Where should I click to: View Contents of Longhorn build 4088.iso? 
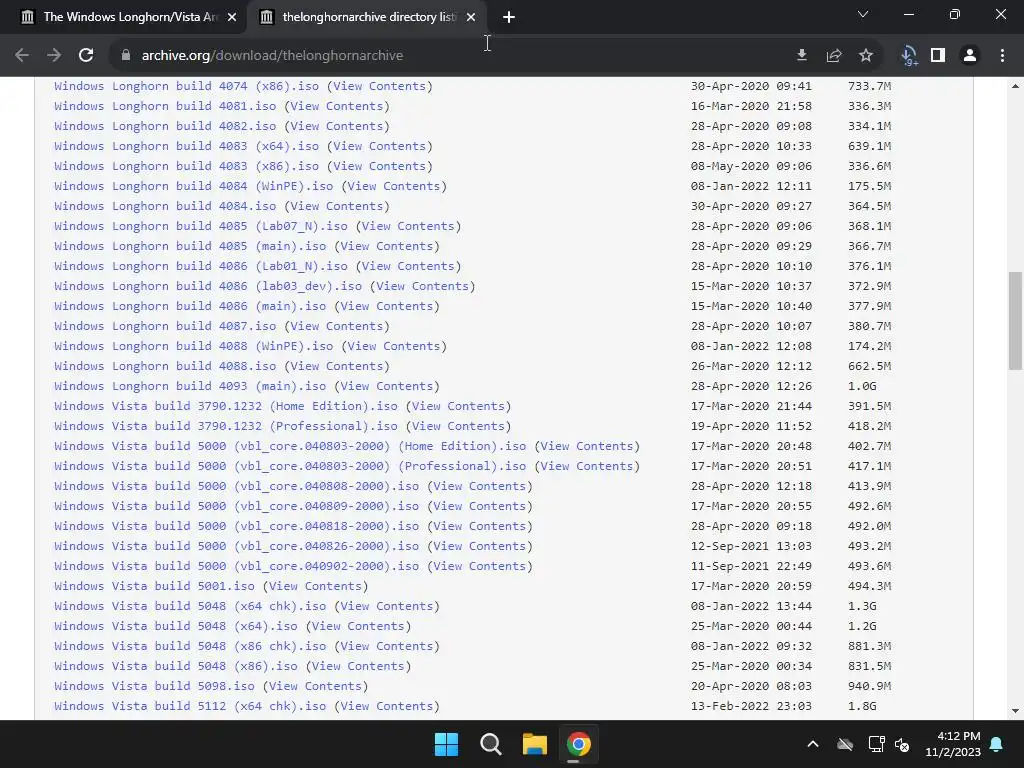(x=337, y=366)
